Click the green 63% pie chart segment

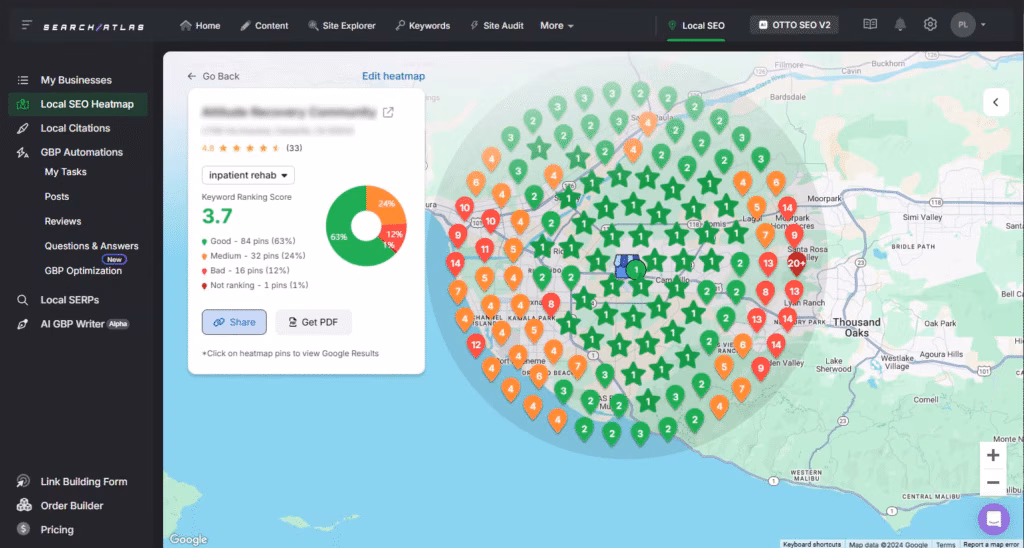tap(342, 235)
